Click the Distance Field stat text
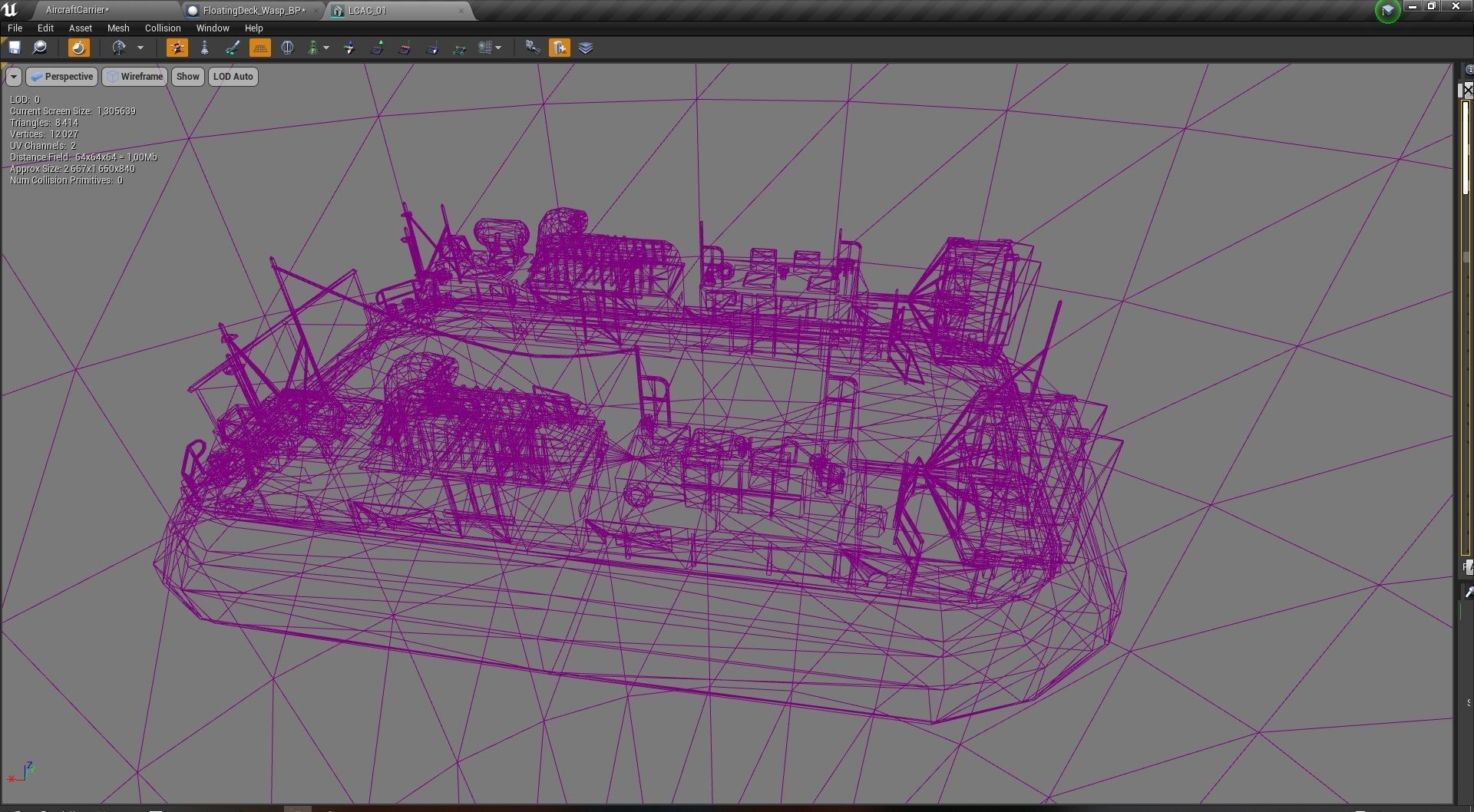1474x812 pixels. click(84, 157)
